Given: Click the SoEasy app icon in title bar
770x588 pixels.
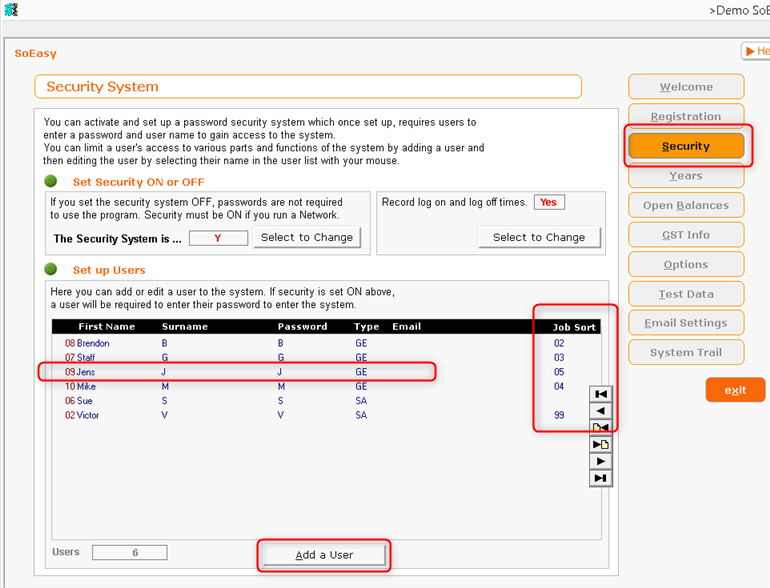Looking at the screenshot, I should pos(11,9).
